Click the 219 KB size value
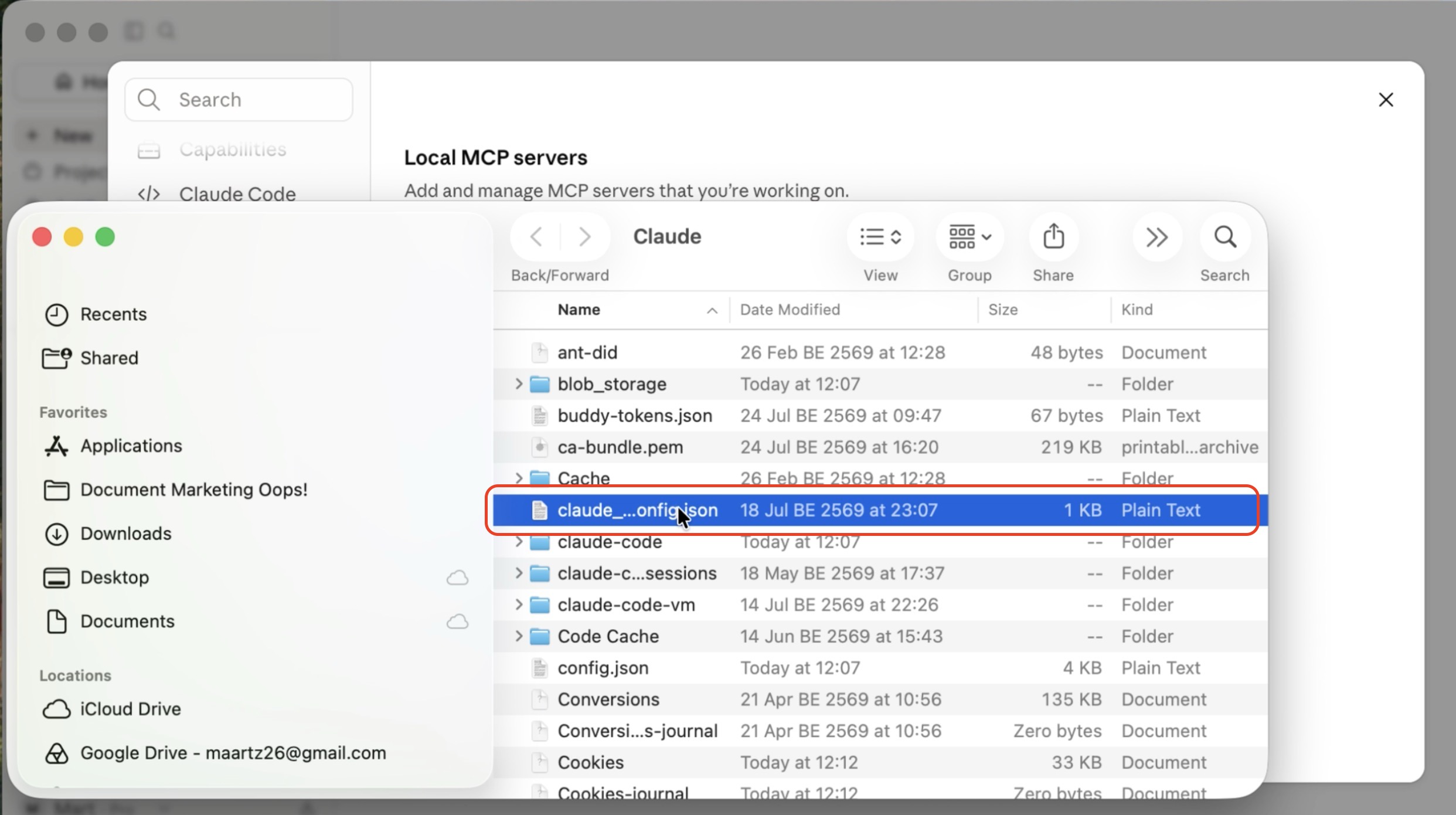This screenshot has width=1456, height=815. pyautogui.click(x=1071, y=447)
